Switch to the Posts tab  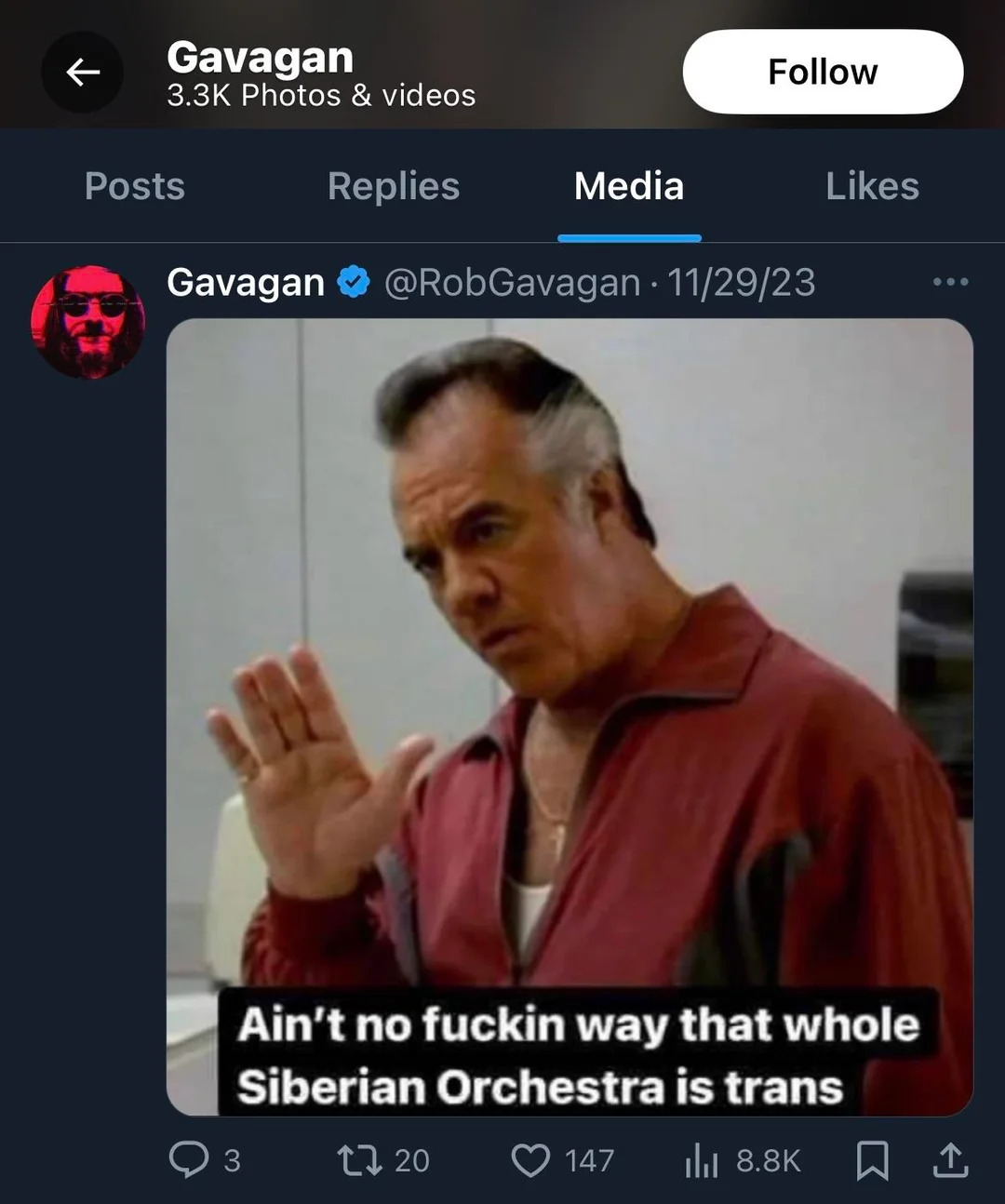click(135, 186)
